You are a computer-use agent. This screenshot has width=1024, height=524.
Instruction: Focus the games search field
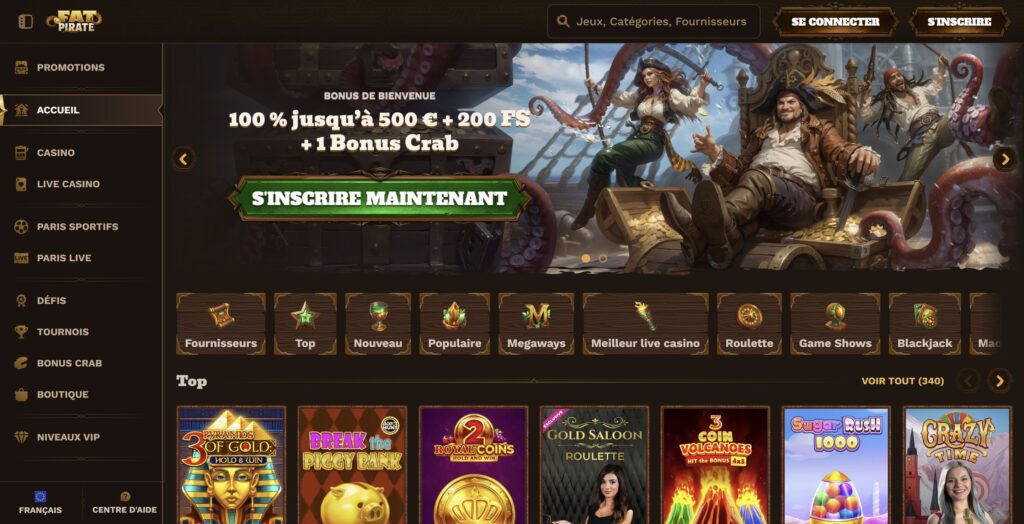[x=654, y=22]
